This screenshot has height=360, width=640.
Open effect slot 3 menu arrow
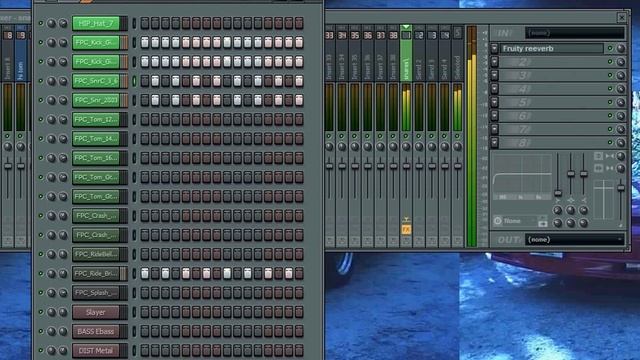[x=494, y=76]
